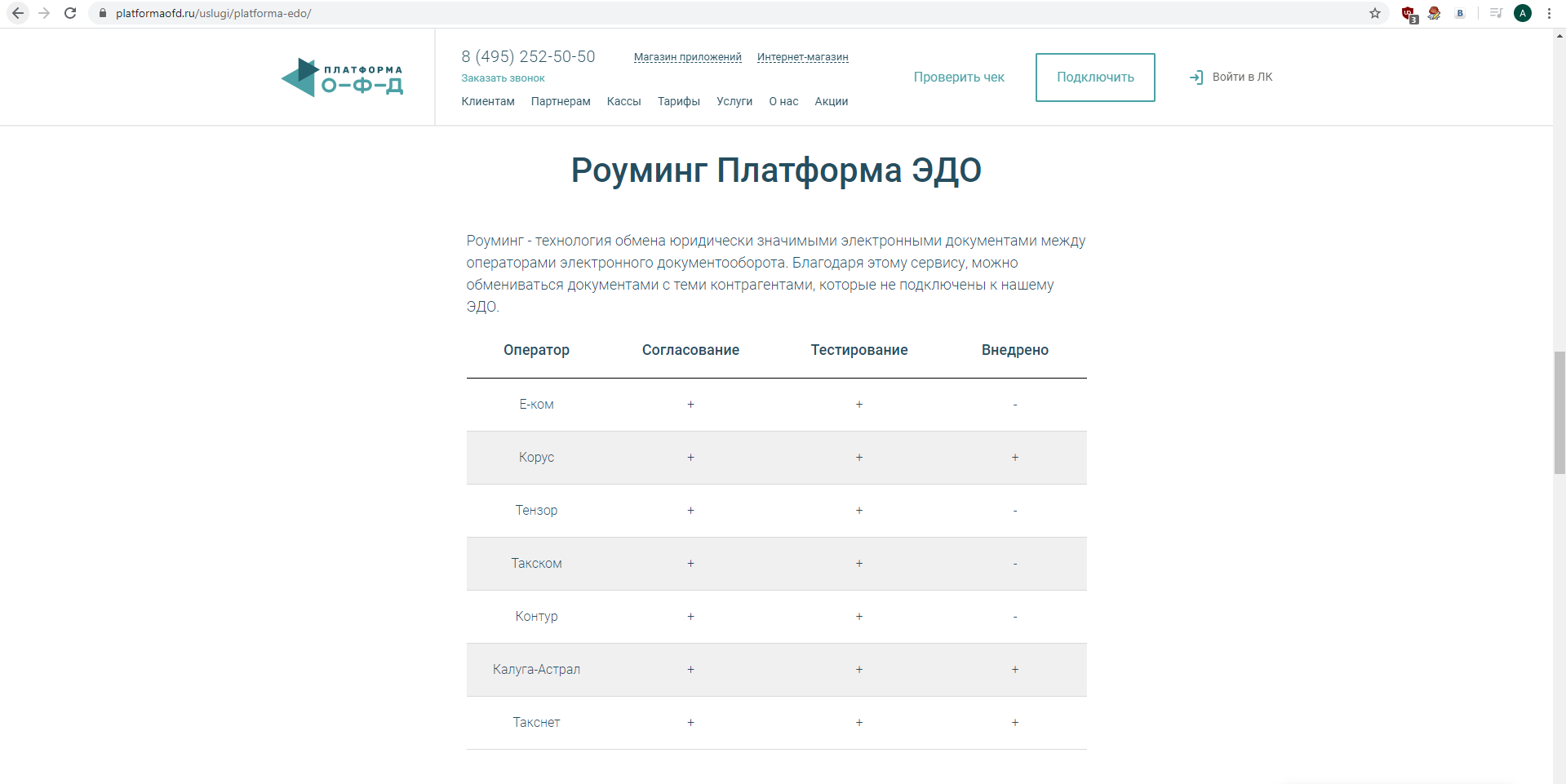The height and width of the screenshot is (784, 1566).
Task: Click Е-ком row Внедрено minus sign
Action: [x=1015, y=405]
